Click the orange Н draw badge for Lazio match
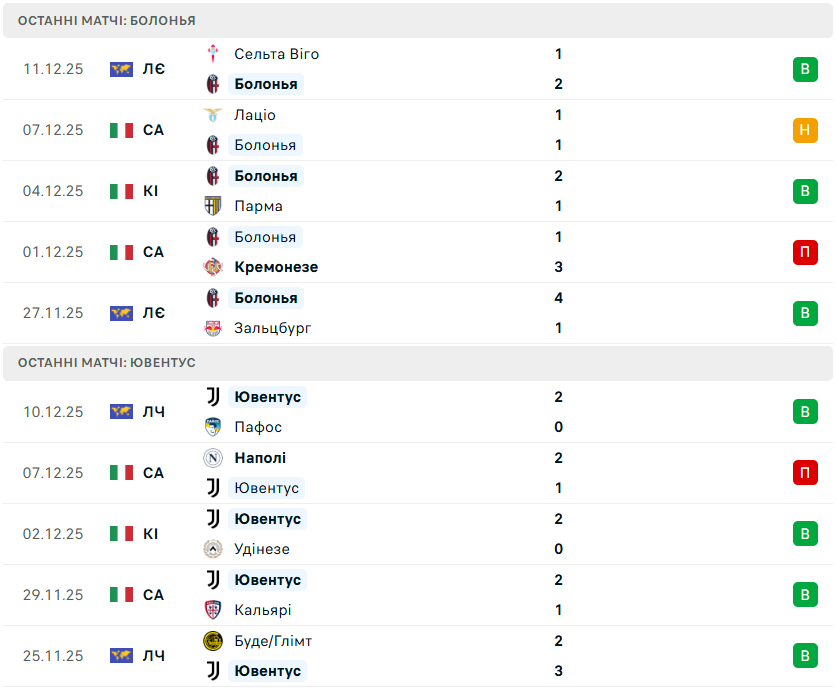Viewport: 836px width, 689px height. (805, 130)
